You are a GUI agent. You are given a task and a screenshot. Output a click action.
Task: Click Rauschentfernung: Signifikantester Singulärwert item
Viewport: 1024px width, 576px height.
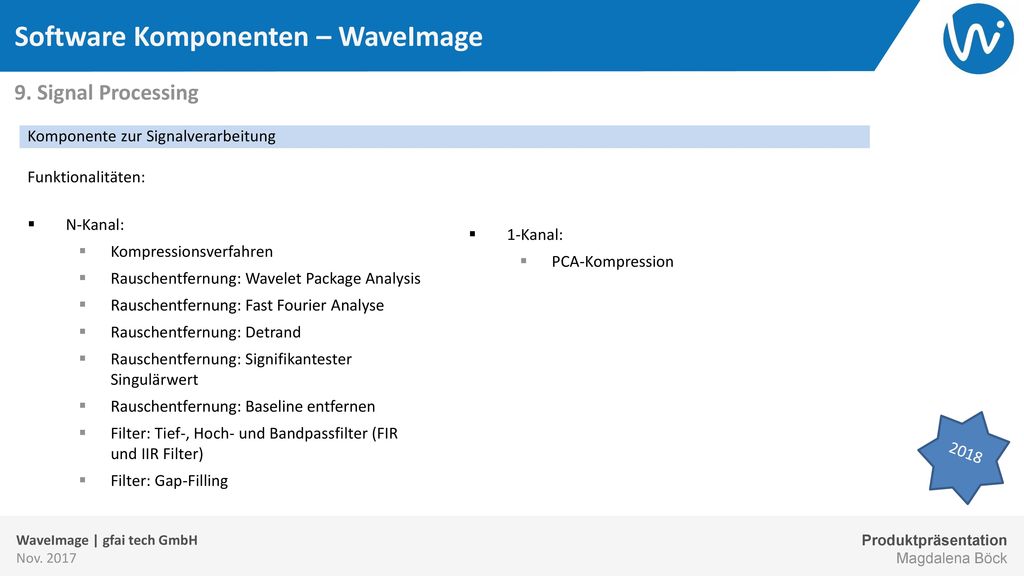231,369
